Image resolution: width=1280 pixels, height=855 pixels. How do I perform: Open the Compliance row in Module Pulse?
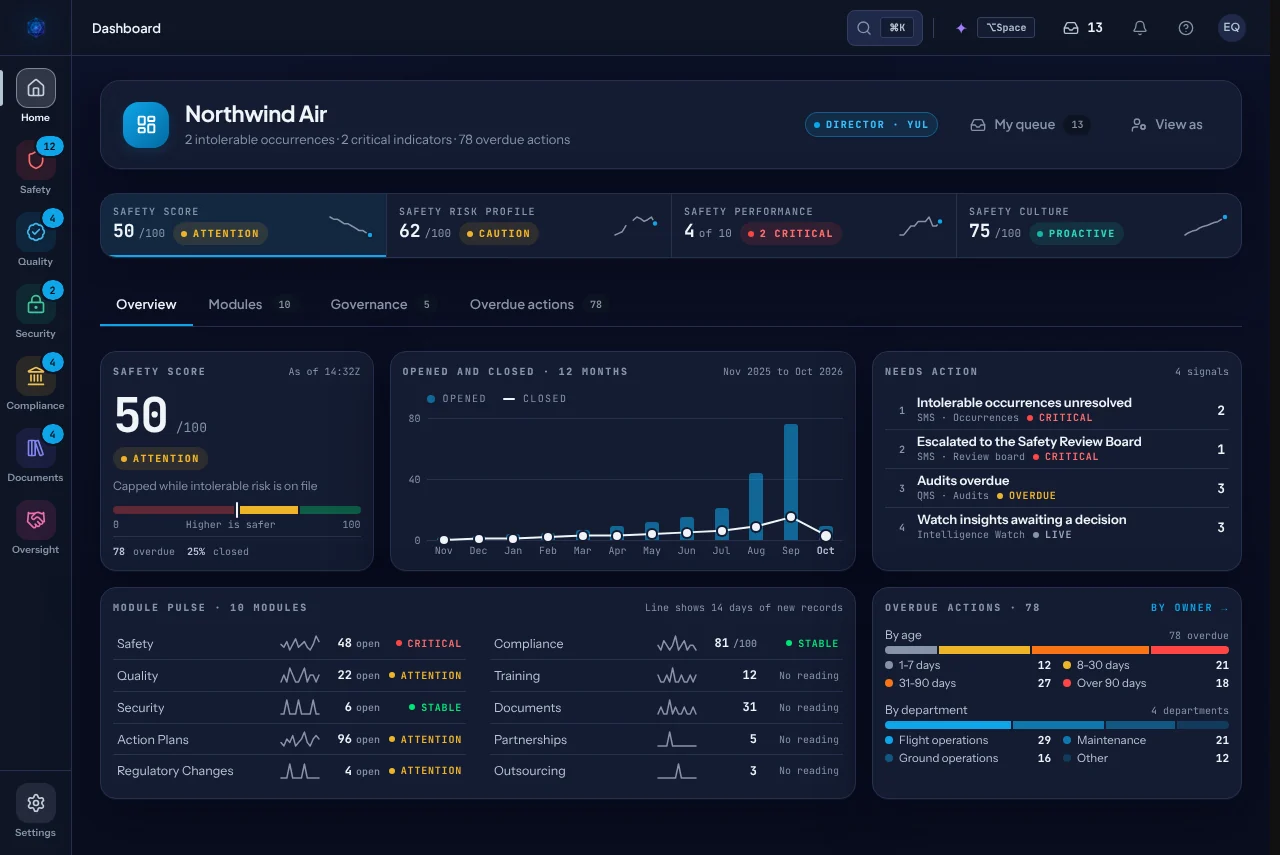tap(666, 644)
